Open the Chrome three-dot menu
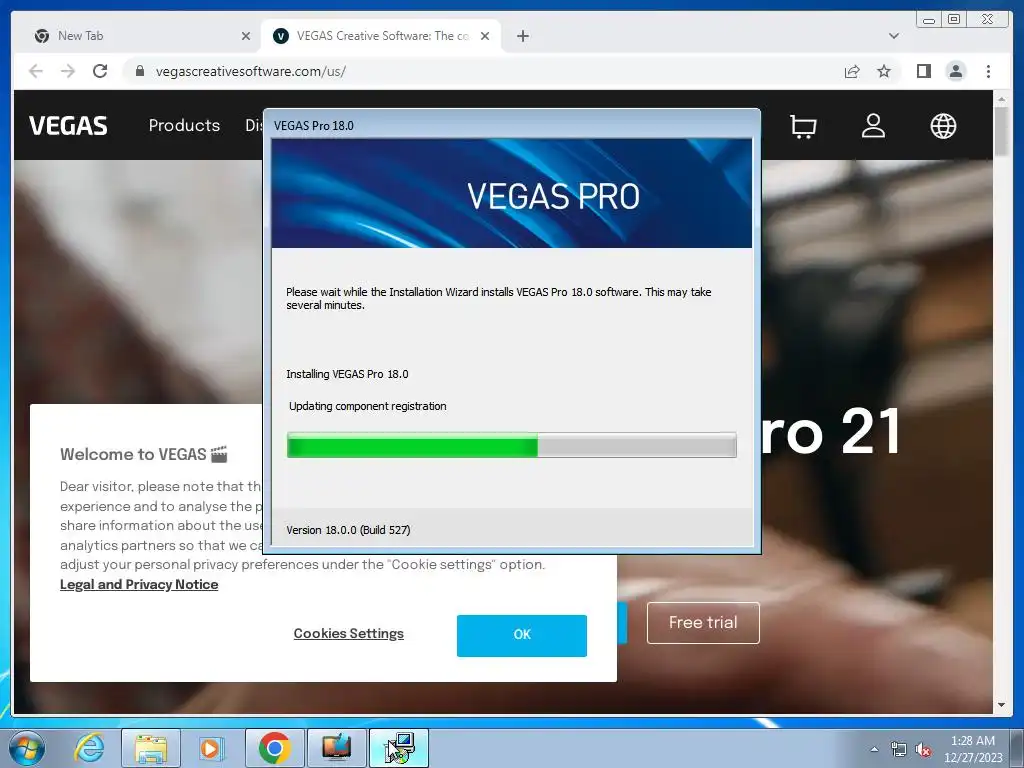The image size is (1024, 768). pos(988,71)
